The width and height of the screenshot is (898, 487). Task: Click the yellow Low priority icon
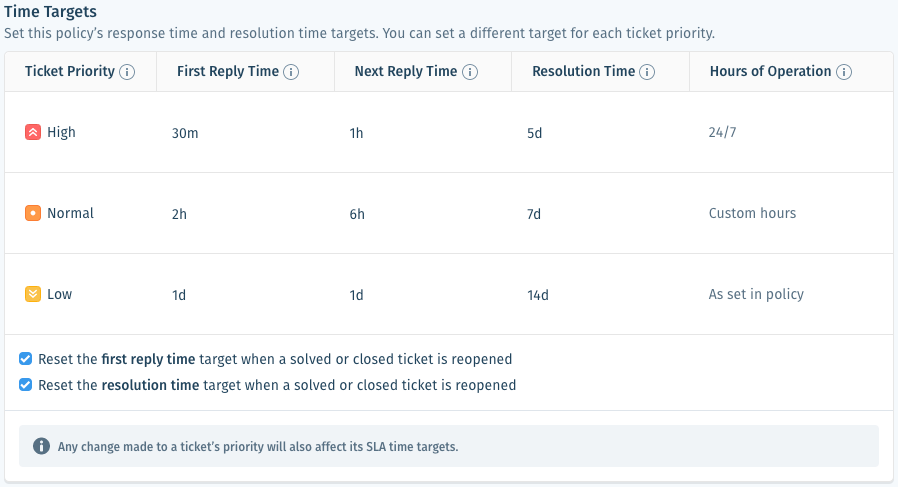coord(33,294)
